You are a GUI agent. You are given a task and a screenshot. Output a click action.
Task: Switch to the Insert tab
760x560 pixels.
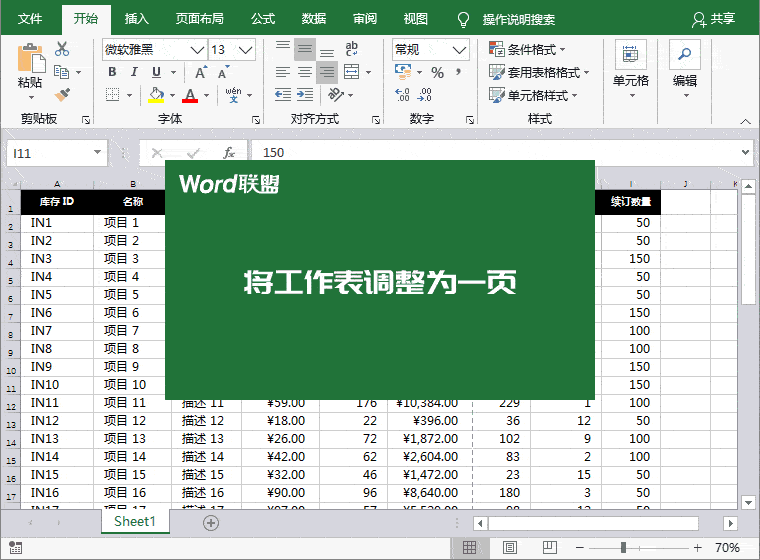(x=137, y=19)
